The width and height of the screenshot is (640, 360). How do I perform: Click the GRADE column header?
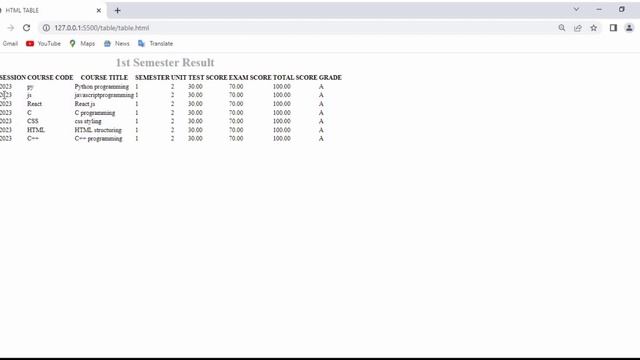[330, 78]
